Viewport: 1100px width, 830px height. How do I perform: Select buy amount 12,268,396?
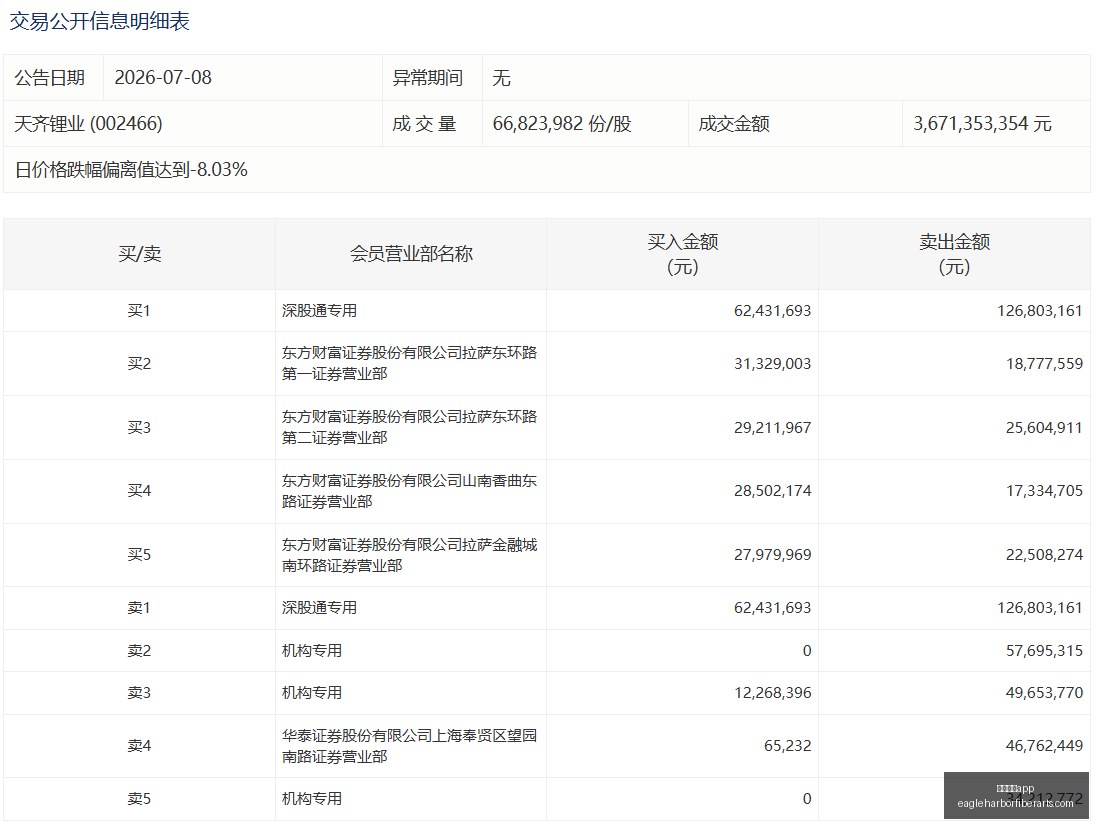tap(772, 692)
